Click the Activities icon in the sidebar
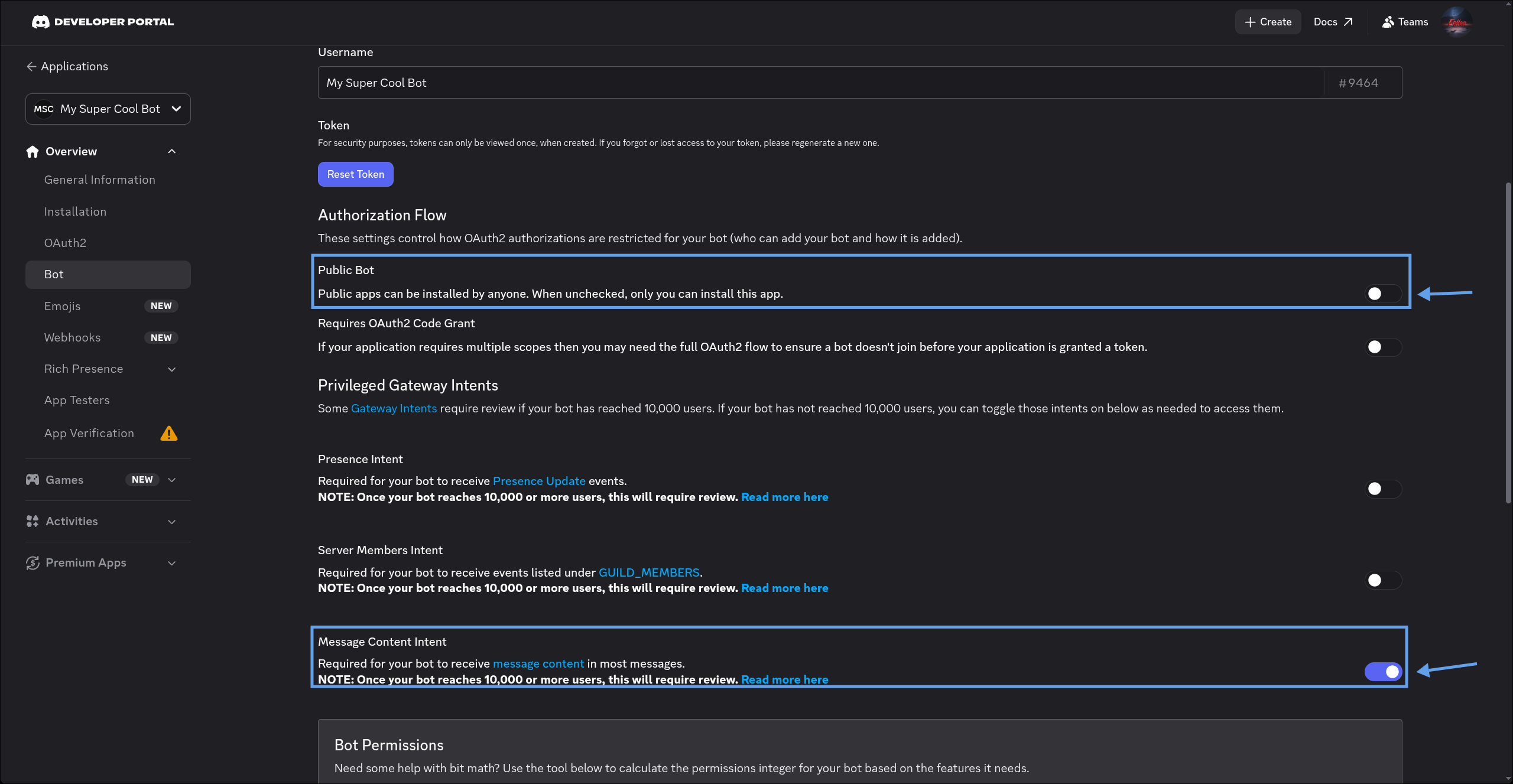This screenshot has width=1513, height=784. [33, 521]
